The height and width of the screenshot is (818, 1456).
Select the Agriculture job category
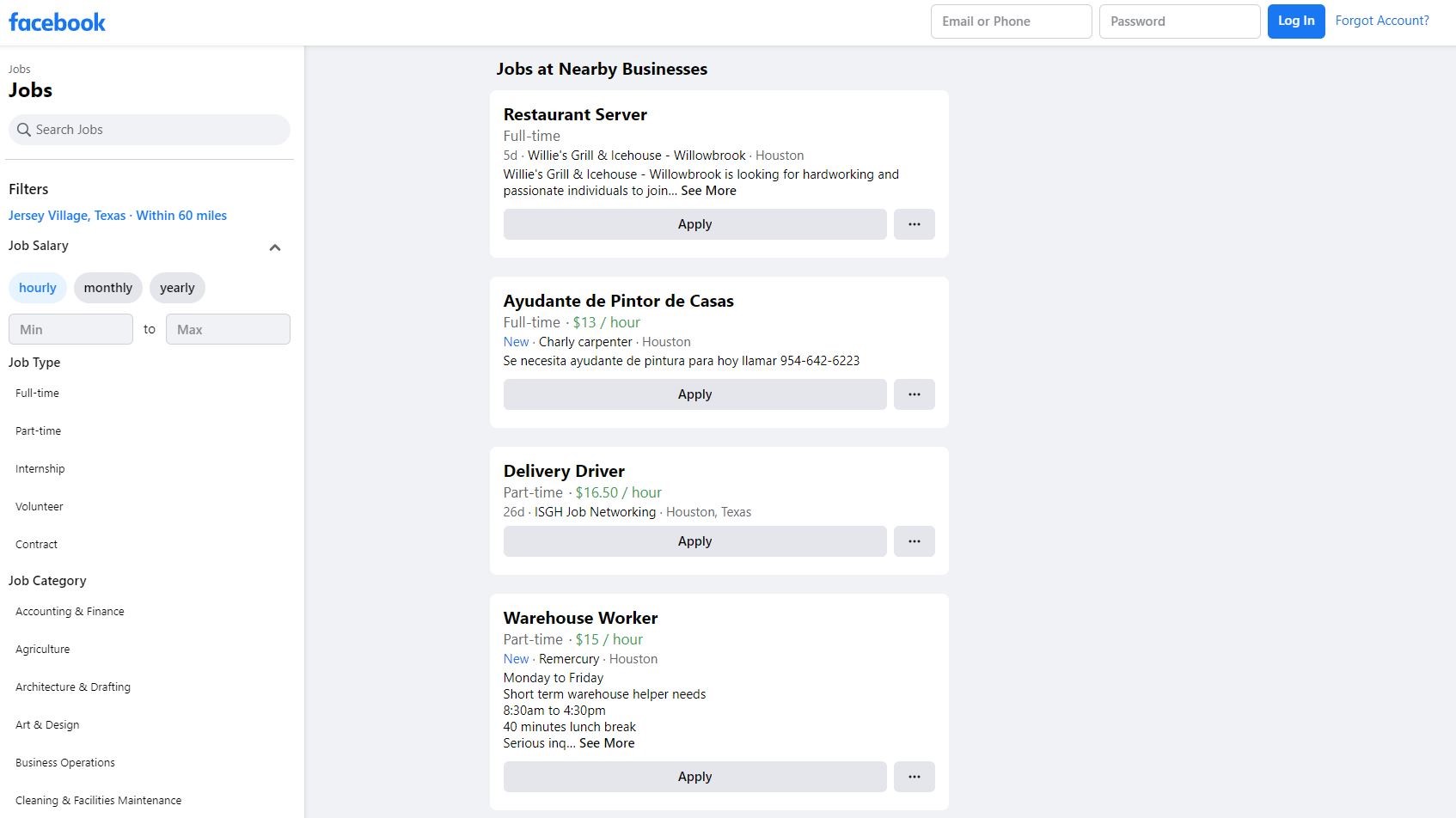pyautogui.click(x=42, y=649)
